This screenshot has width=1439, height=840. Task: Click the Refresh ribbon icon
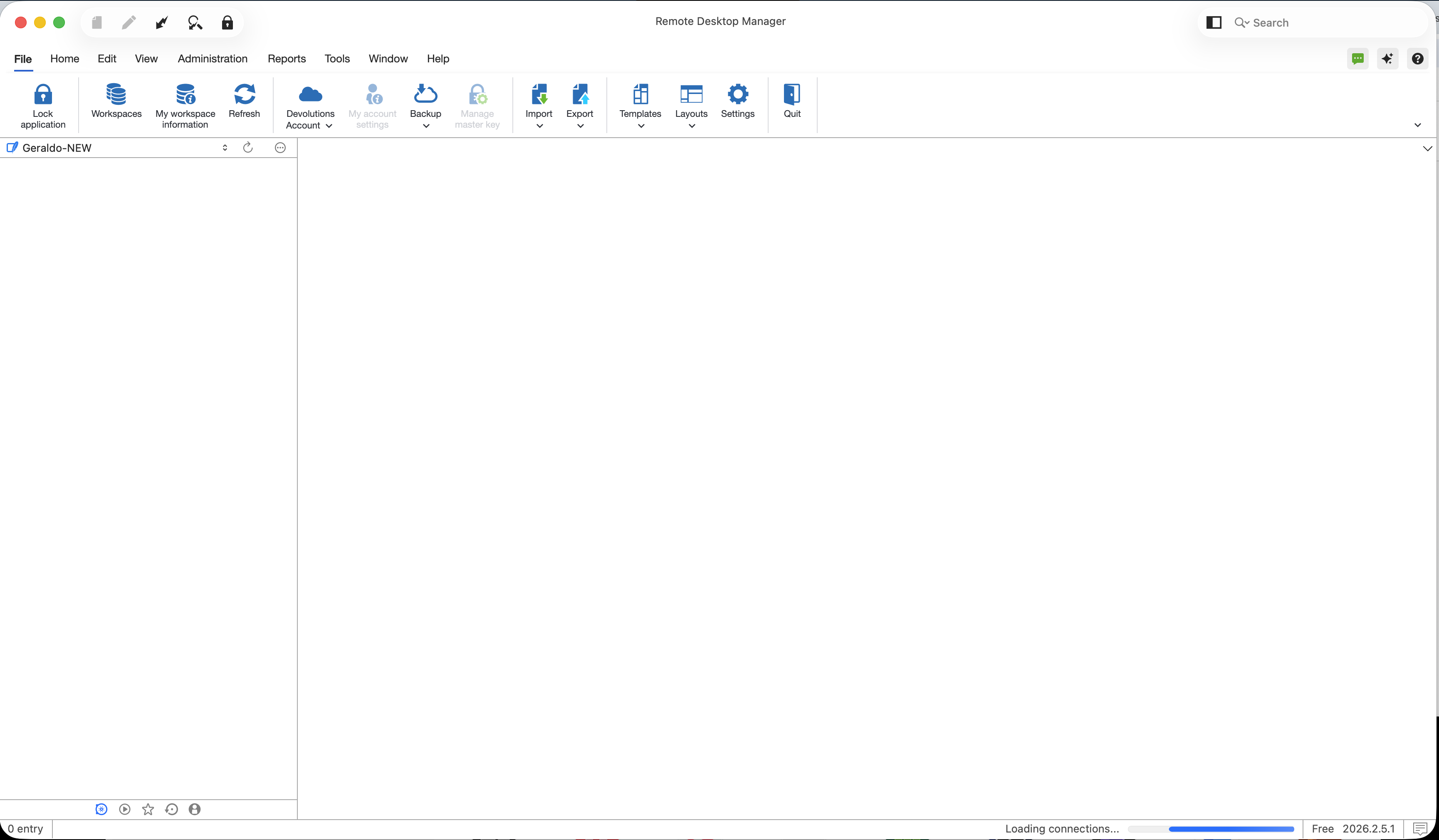coord(245,101)
